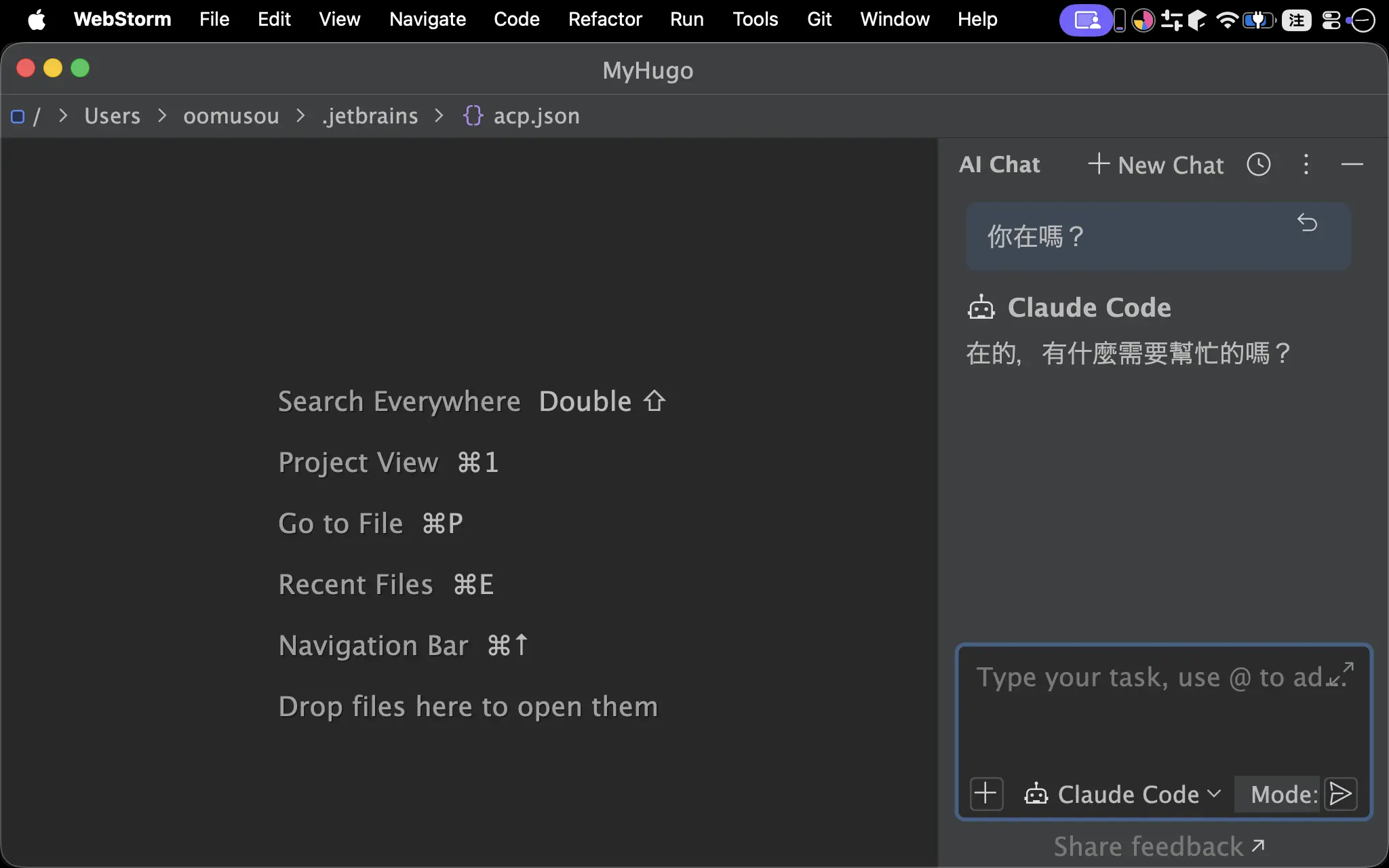Screen dimensions: 1389x868
Task: Click the robot icon beside Claude Code heading
Action: (981, 308)
